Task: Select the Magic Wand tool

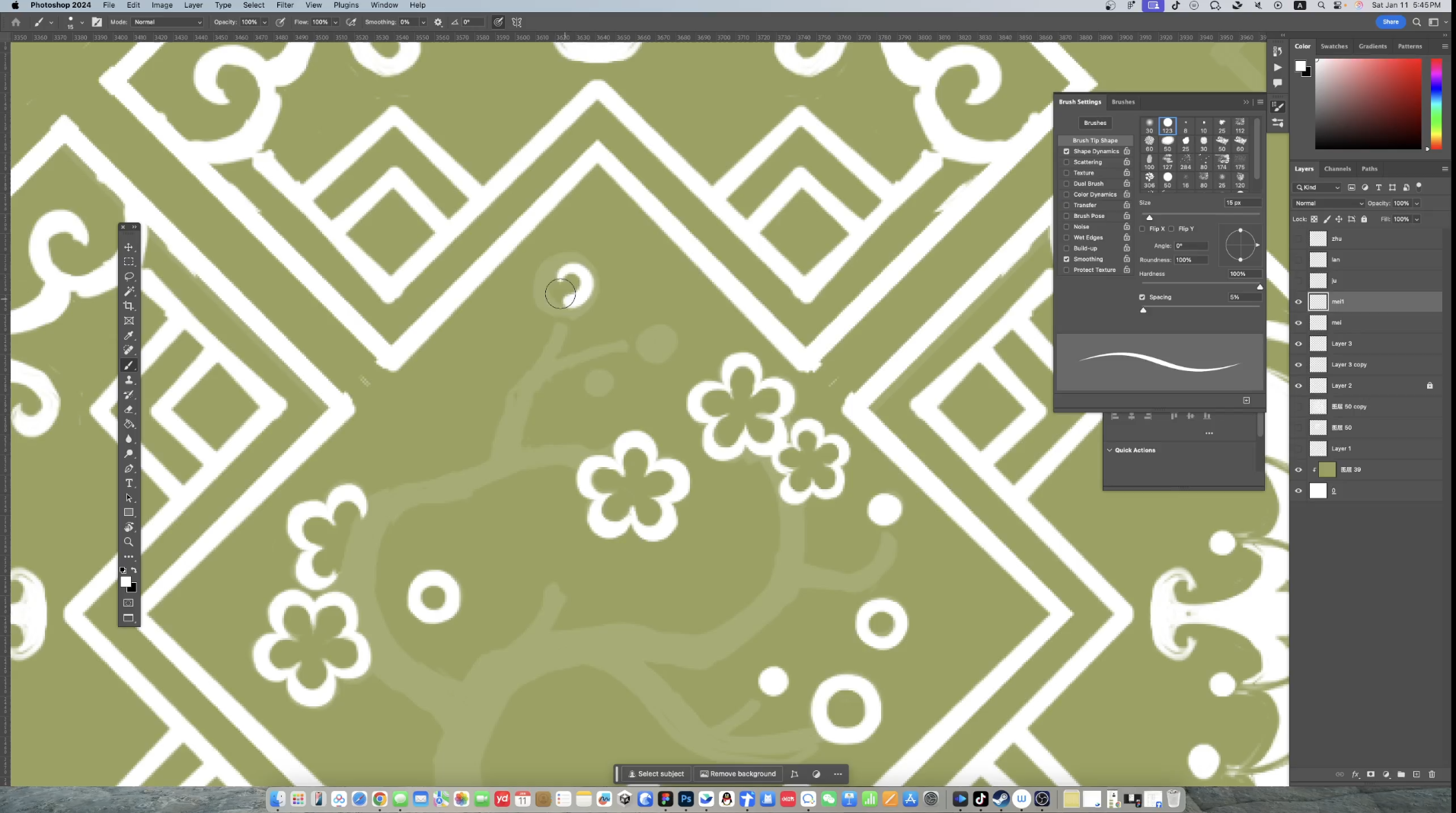Action: point(129,291)
